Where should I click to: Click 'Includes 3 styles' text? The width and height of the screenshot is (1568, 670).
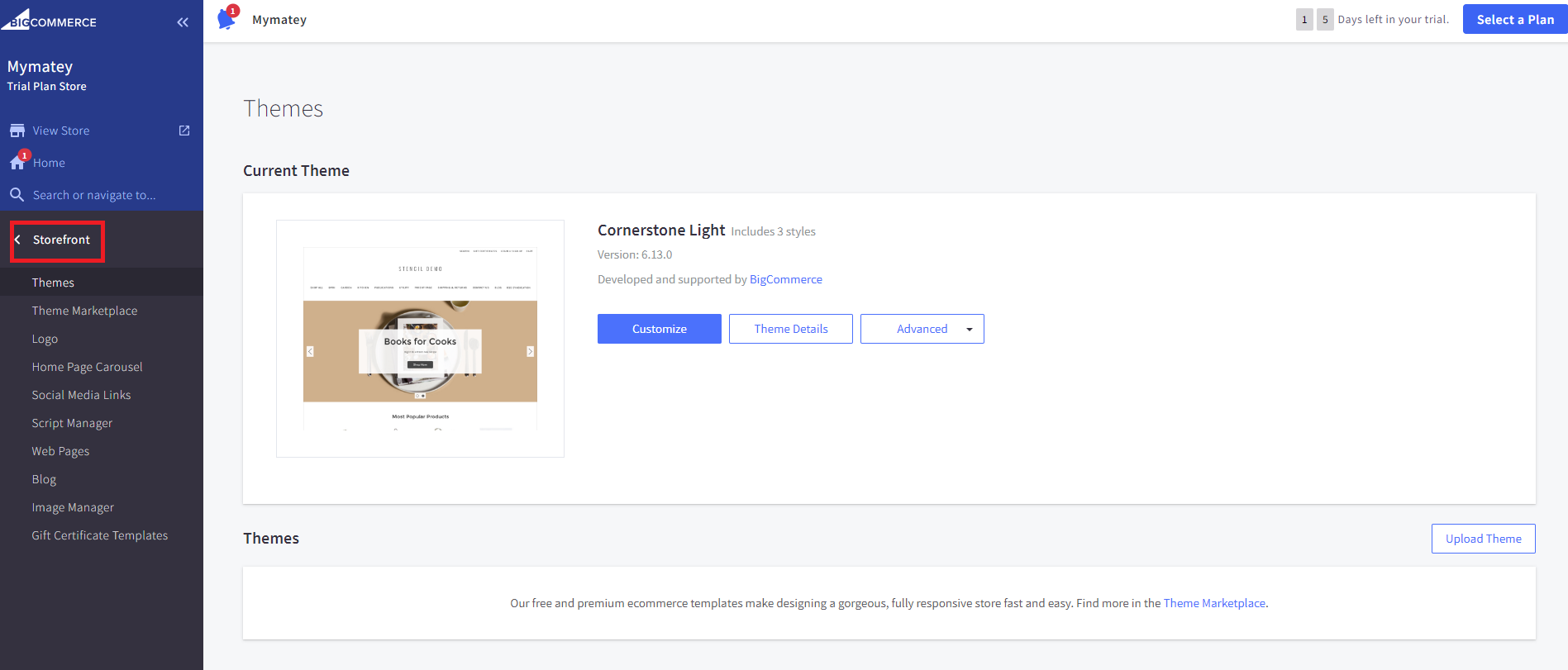(773, 231)
